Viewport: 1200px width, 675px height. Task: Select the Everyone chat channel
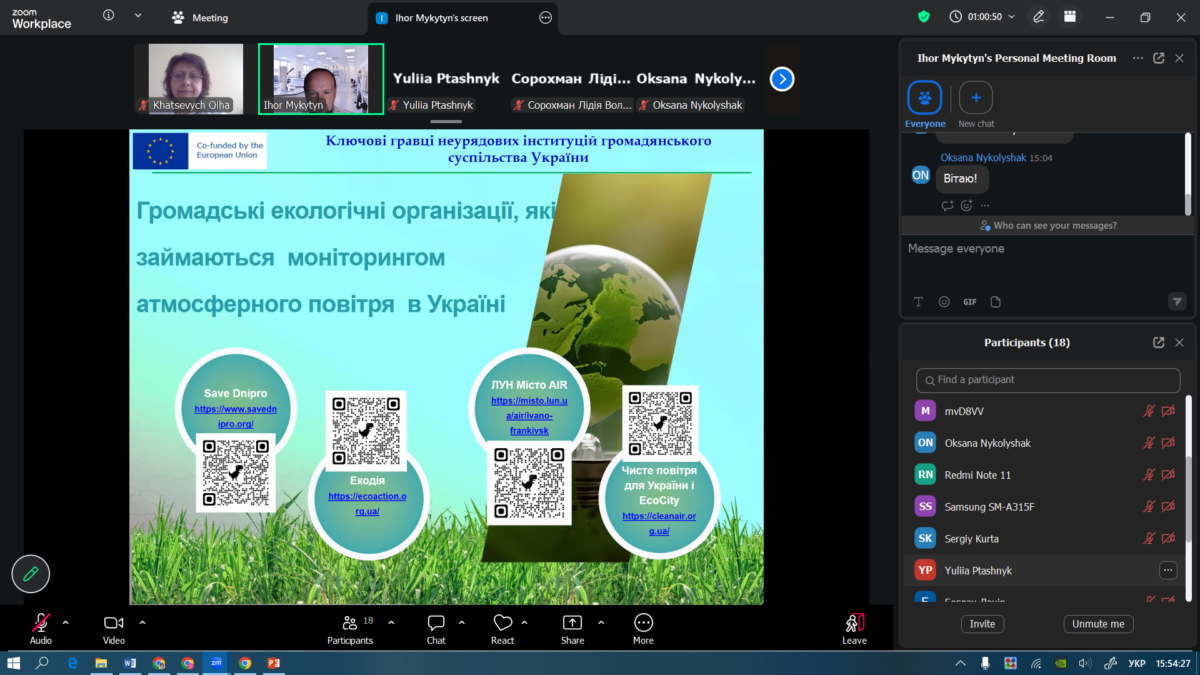[925, 104]
